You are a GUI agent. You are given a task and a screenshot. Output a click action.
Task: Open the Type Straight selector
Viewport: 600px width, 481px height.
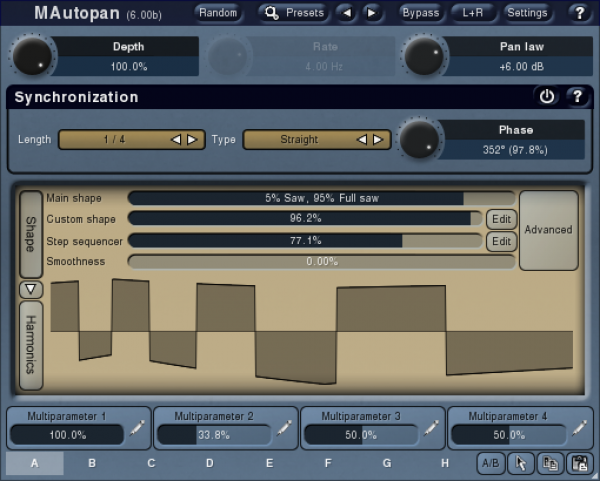coord(317,139)
